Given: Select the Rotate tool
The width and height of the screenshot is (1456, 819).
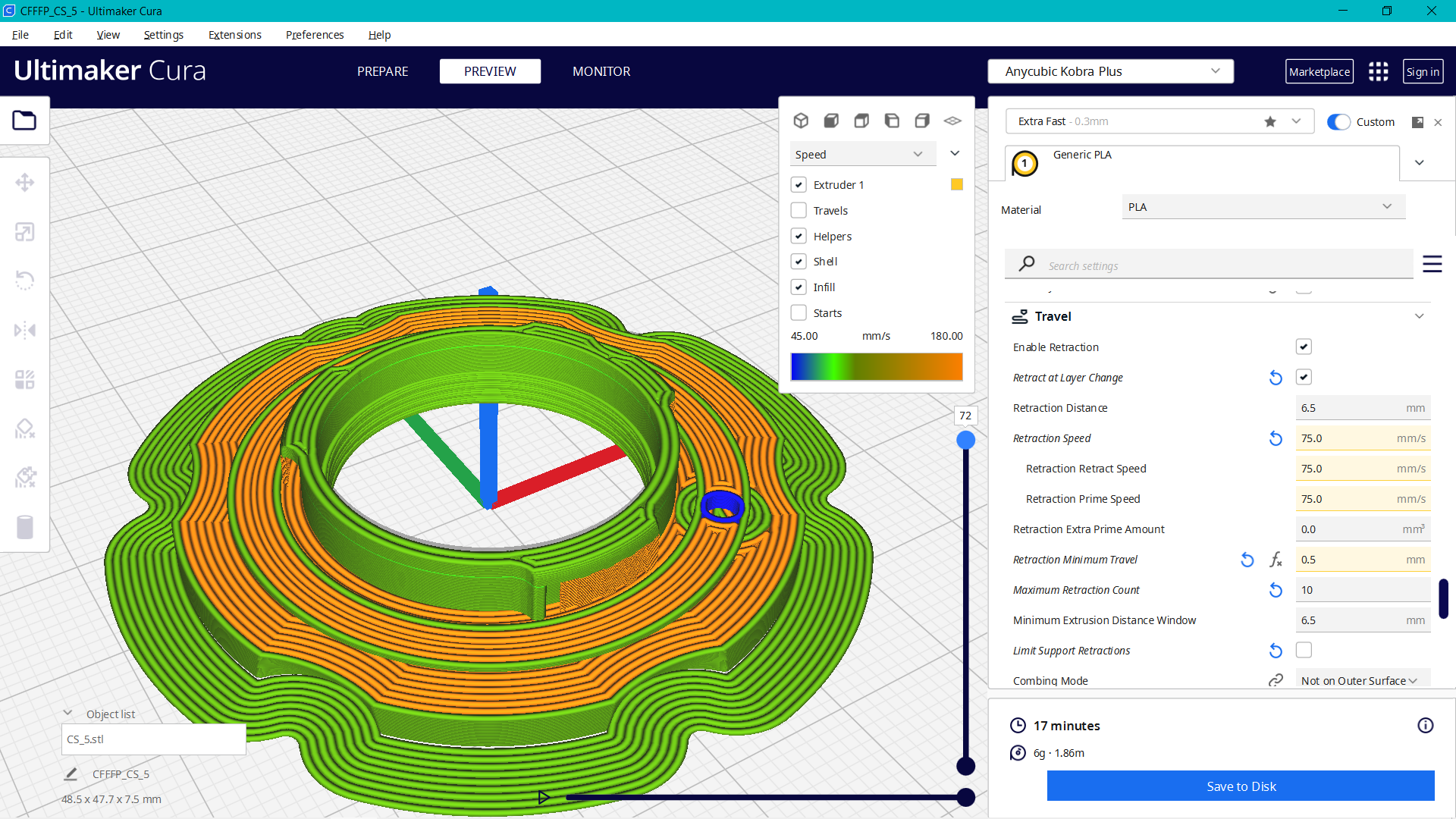Looking at the screenshot, I should pyautogui.click(x=25, y=281).
